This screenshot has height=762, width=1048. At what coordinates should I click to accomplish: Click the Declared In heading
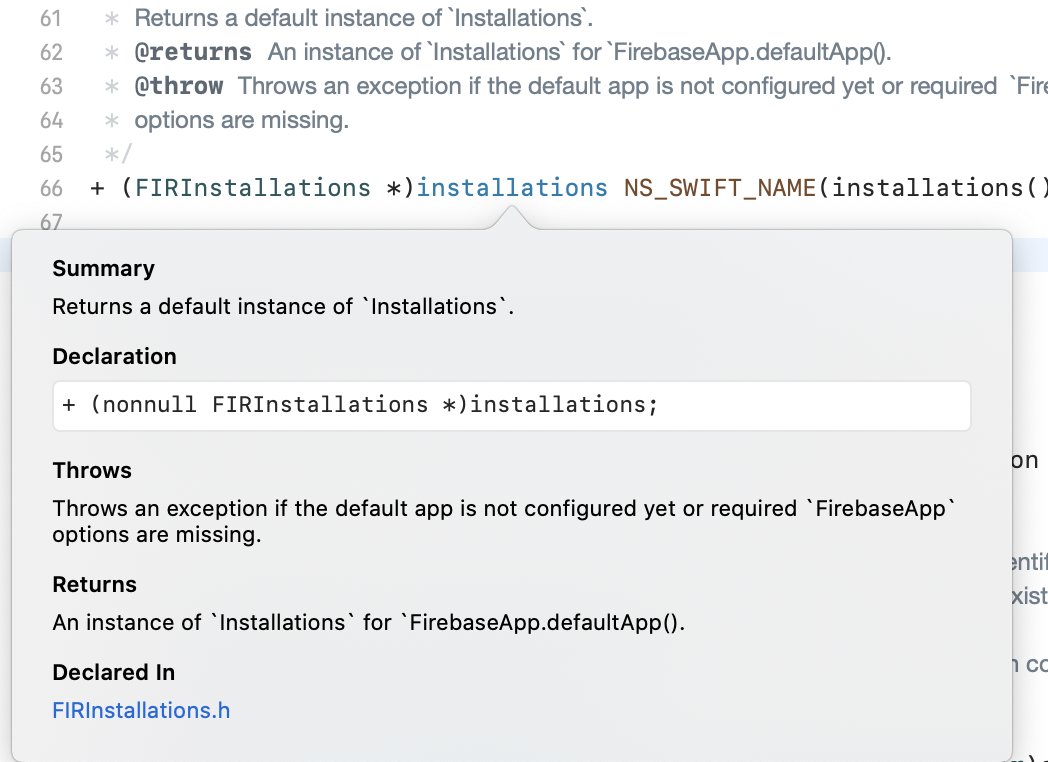pyautogui.click(x=113, y=673)
